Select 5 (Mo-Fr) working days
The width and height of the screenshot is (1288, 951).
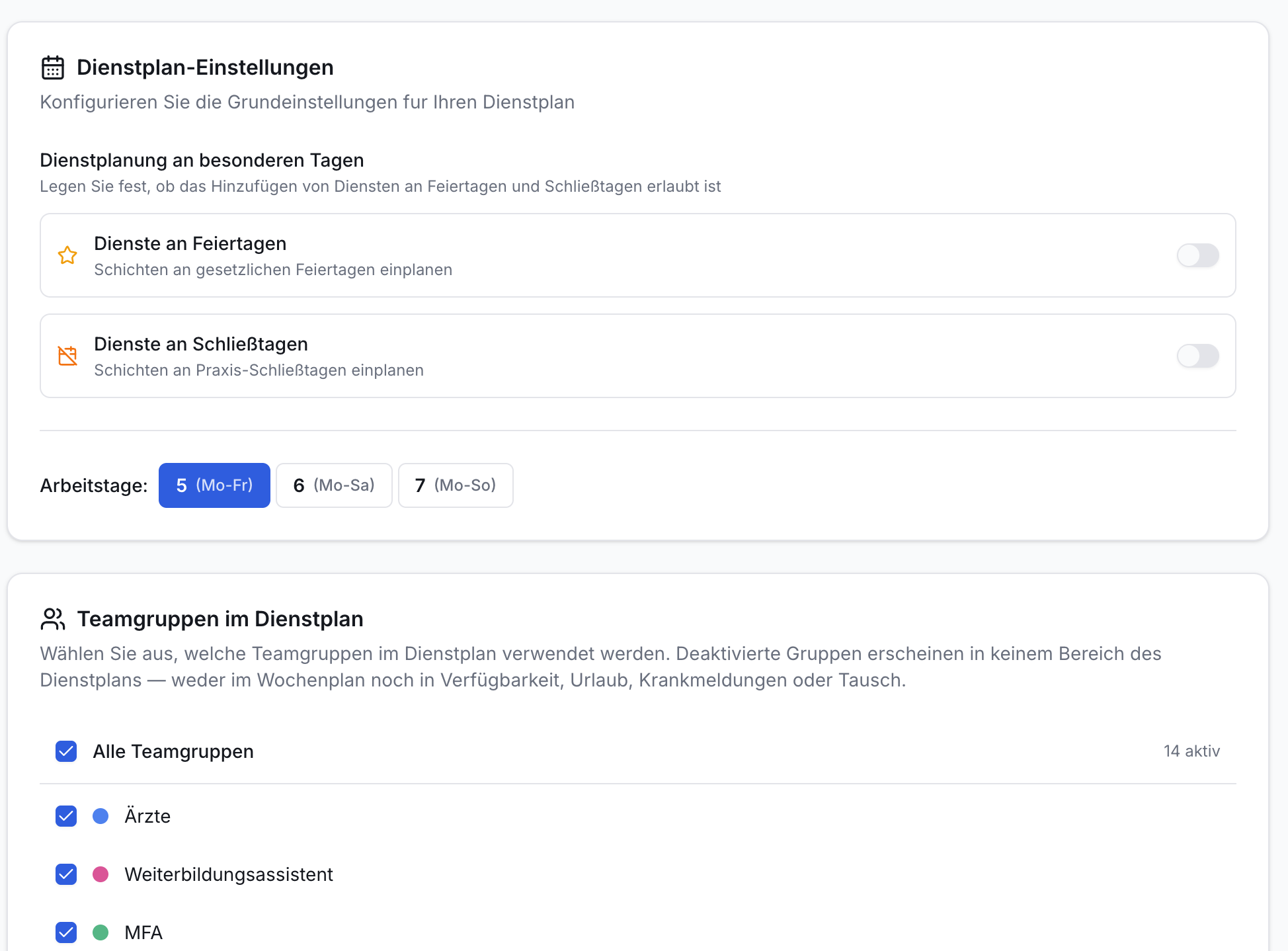click(x=214, y=485)
